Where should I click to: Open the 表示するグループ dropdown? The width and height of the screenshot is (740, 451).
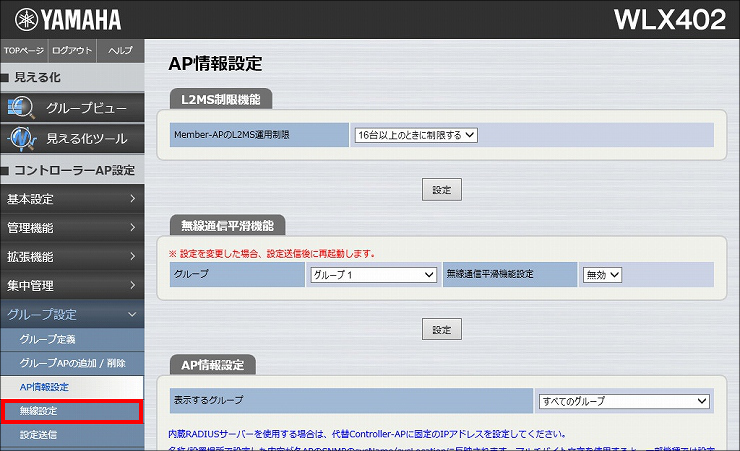pyautogui.click(x=624, y=401)
